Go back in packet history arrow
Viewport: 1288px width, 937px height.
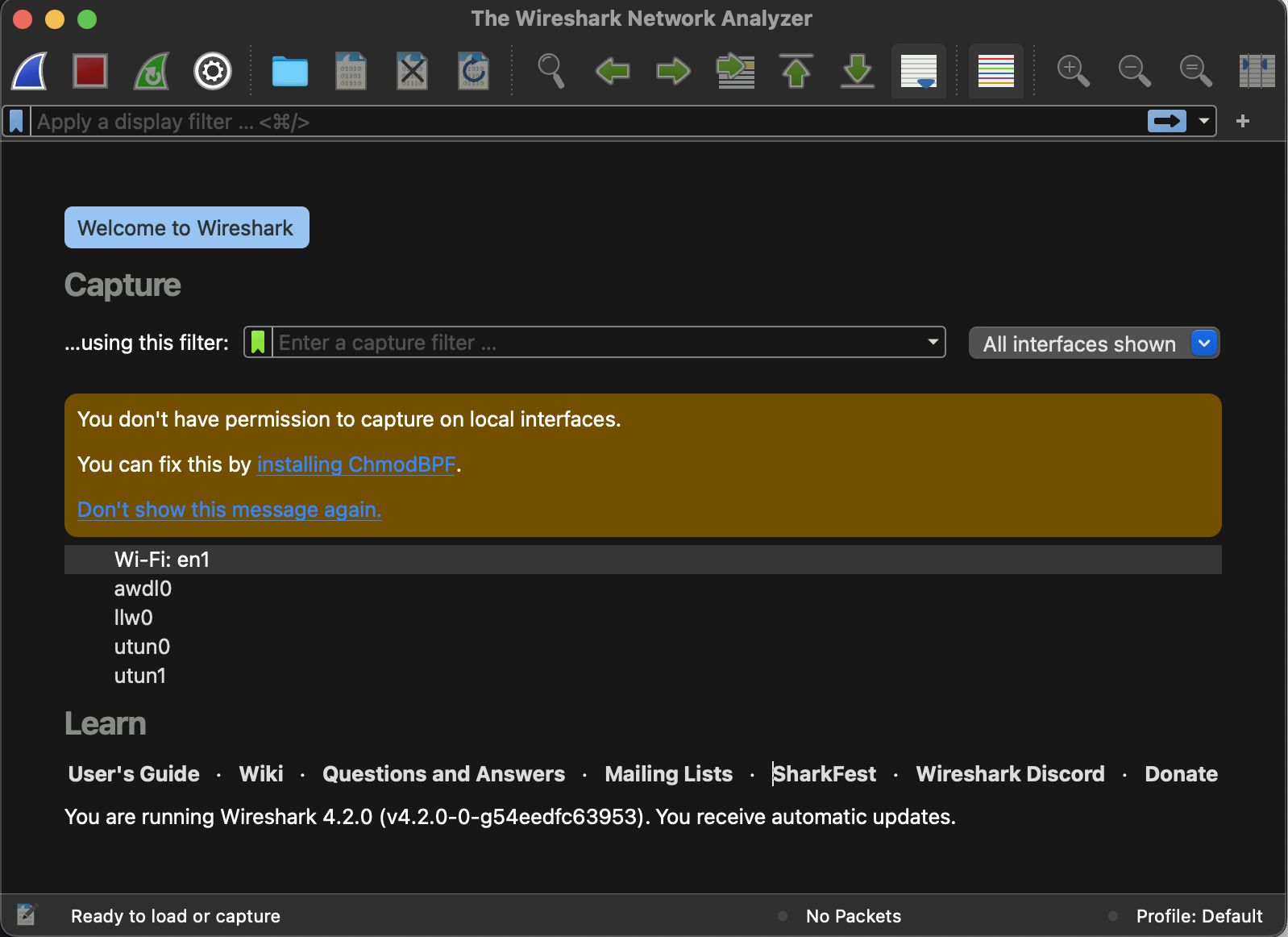pos(613,71)
